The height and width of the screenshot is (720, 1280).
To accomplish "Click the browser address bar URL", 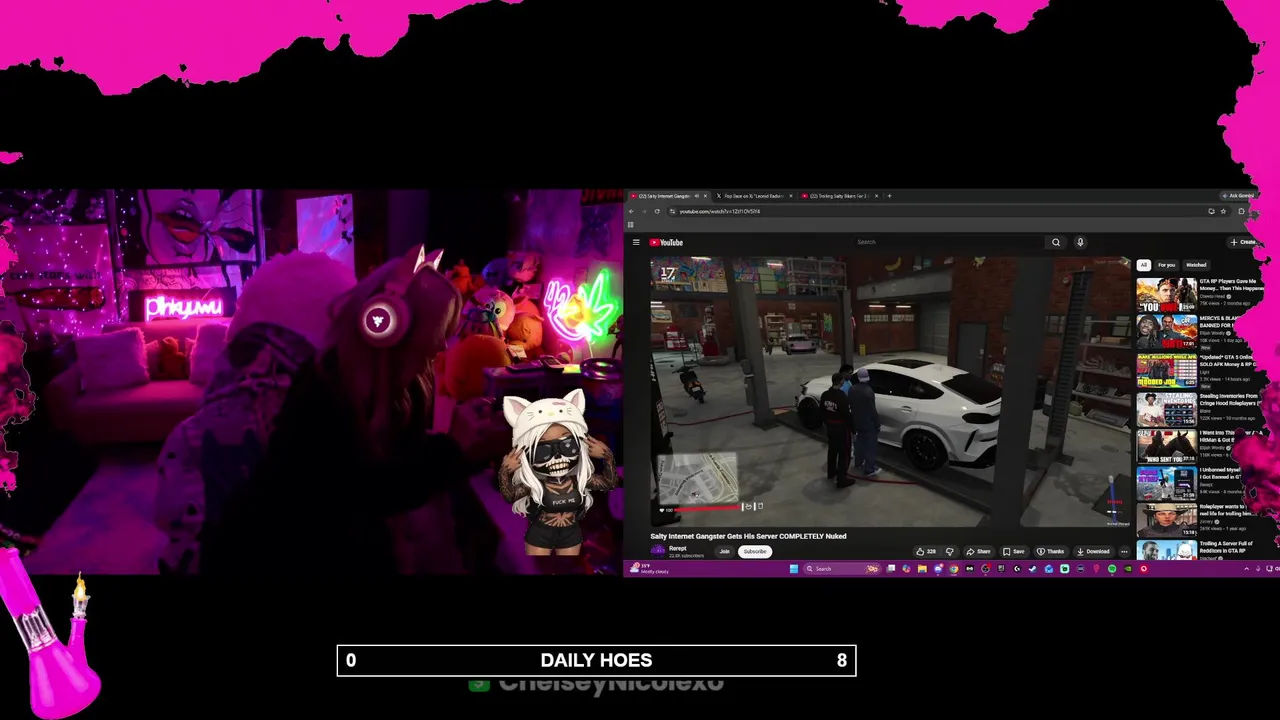I will pos(720,211).
